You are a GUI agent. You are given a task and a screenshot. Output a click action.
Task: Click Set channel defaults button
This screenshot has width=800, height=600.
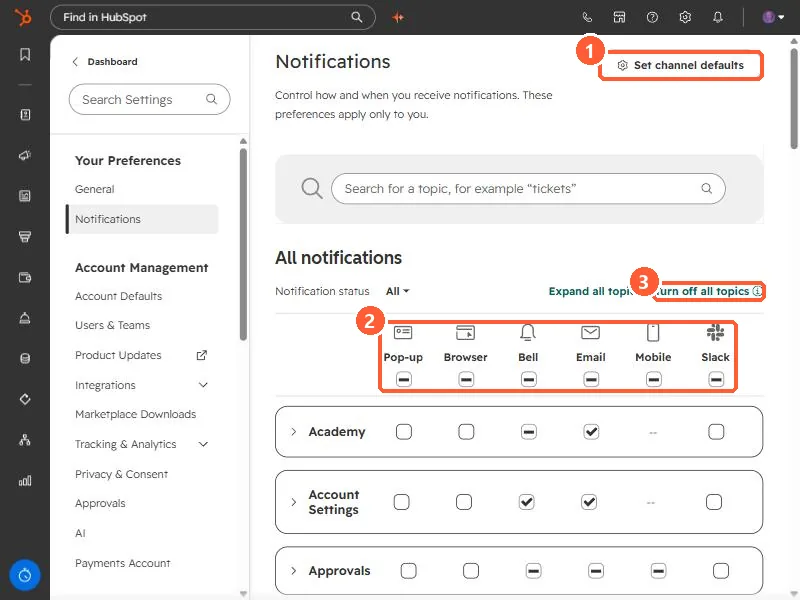point(681,65)
